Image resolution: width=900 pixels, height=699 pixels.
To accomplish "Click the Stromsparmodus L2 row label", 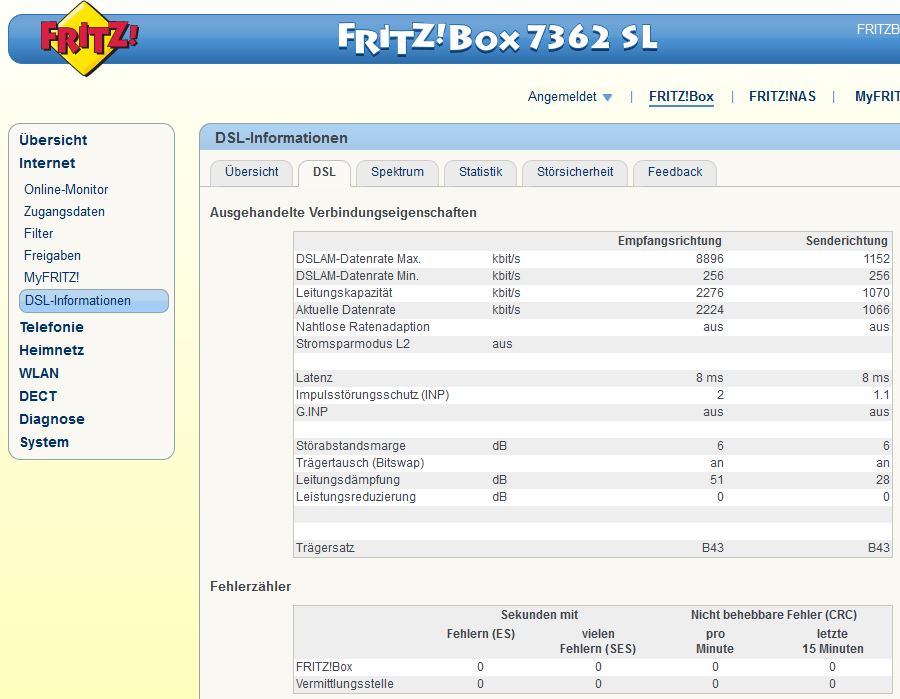I will (353, 344).
